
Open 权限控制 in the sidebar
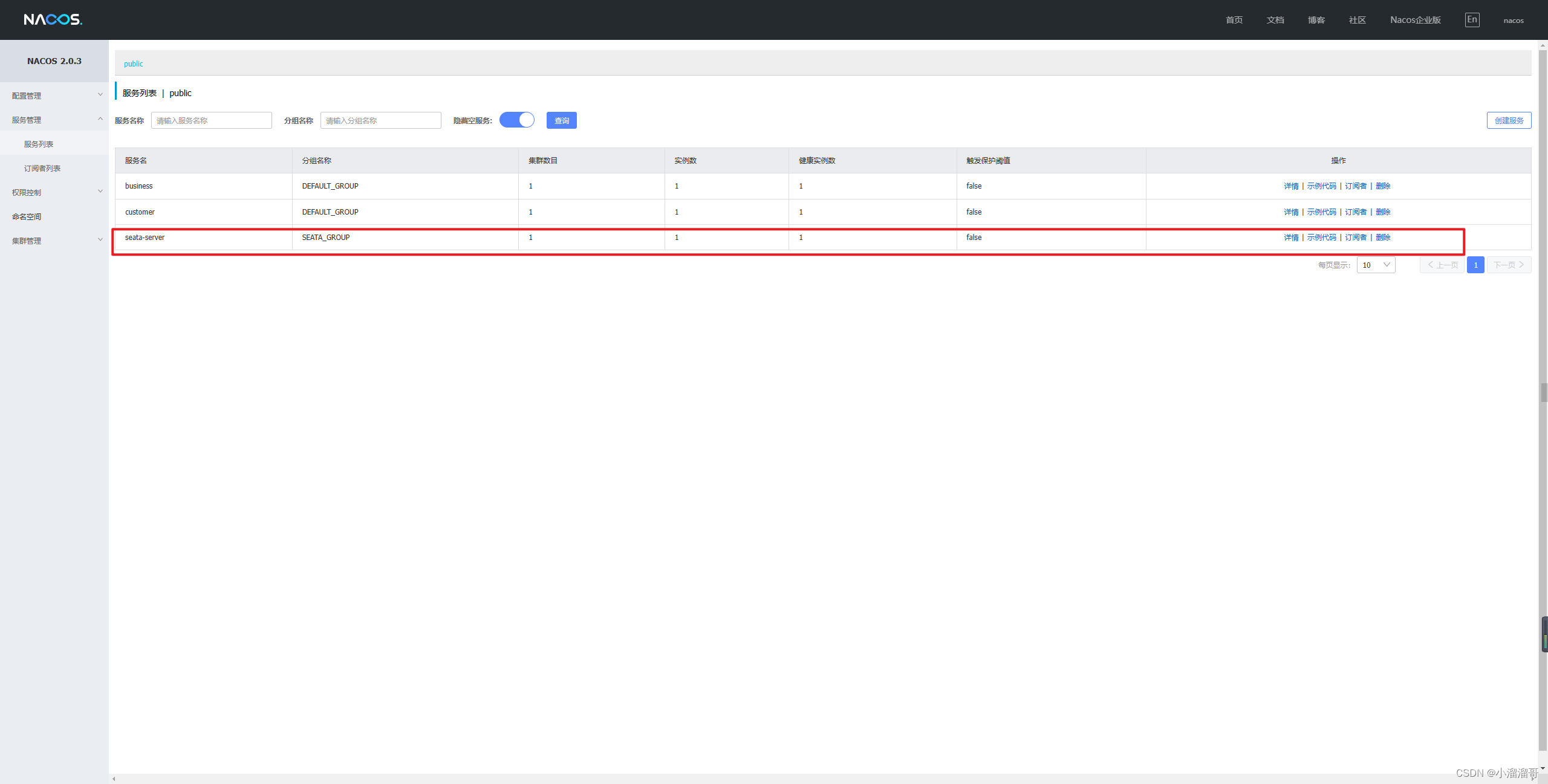coord(27,192)
